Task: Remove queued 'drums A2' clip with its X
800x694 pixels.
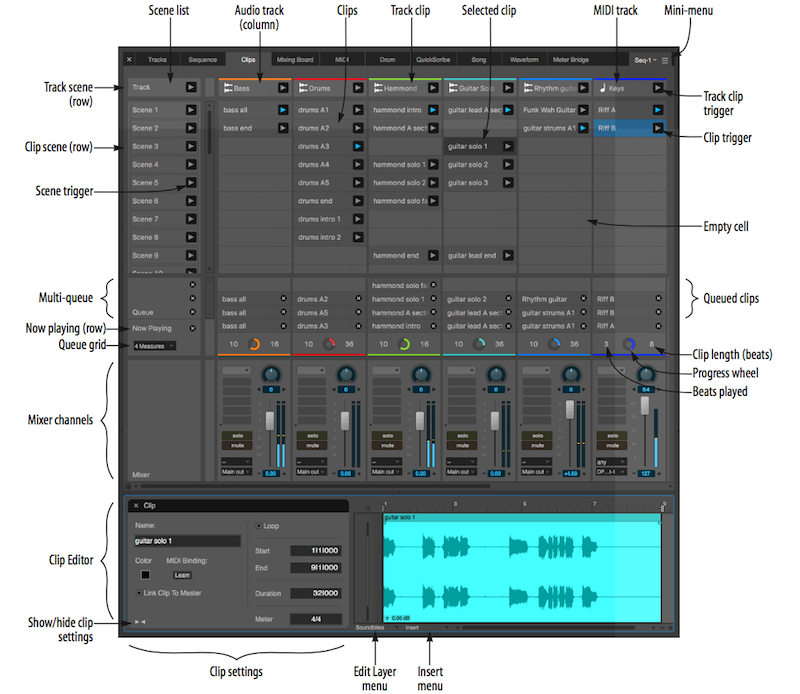Action: click(x=358, y=299)
